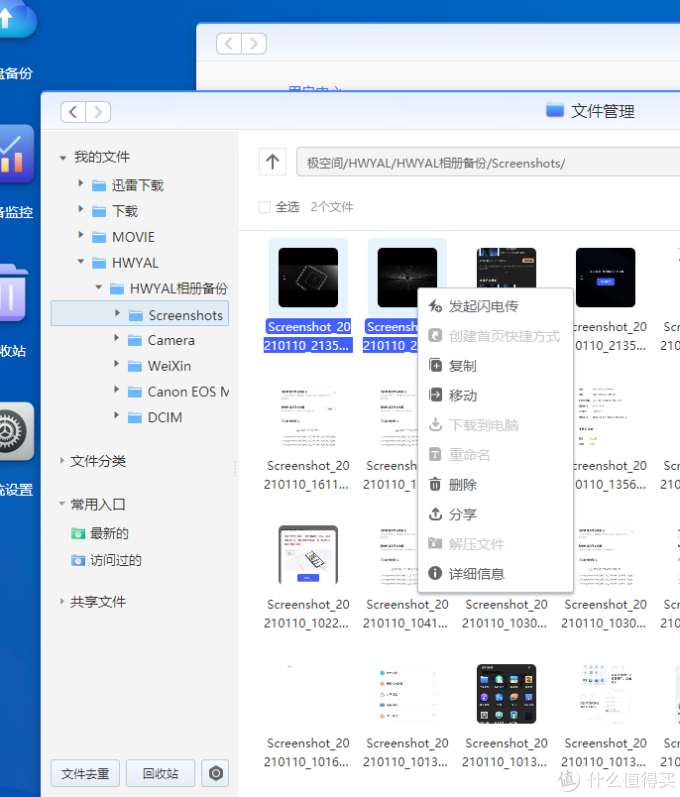Click the forward navigation arrow in file manager

point(98,112)
